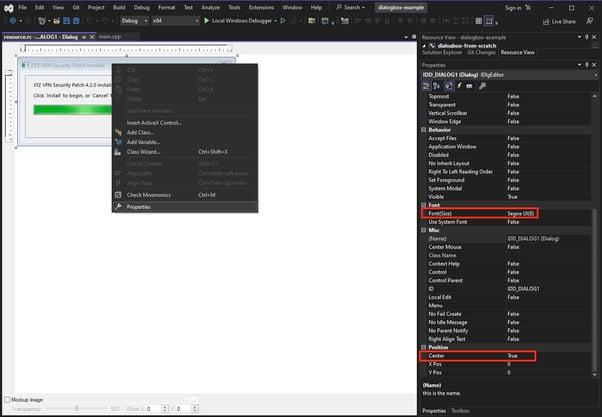602x417 pixels.
Task: Switch to the main.cpp tab
Action: [x=112, y=36]
